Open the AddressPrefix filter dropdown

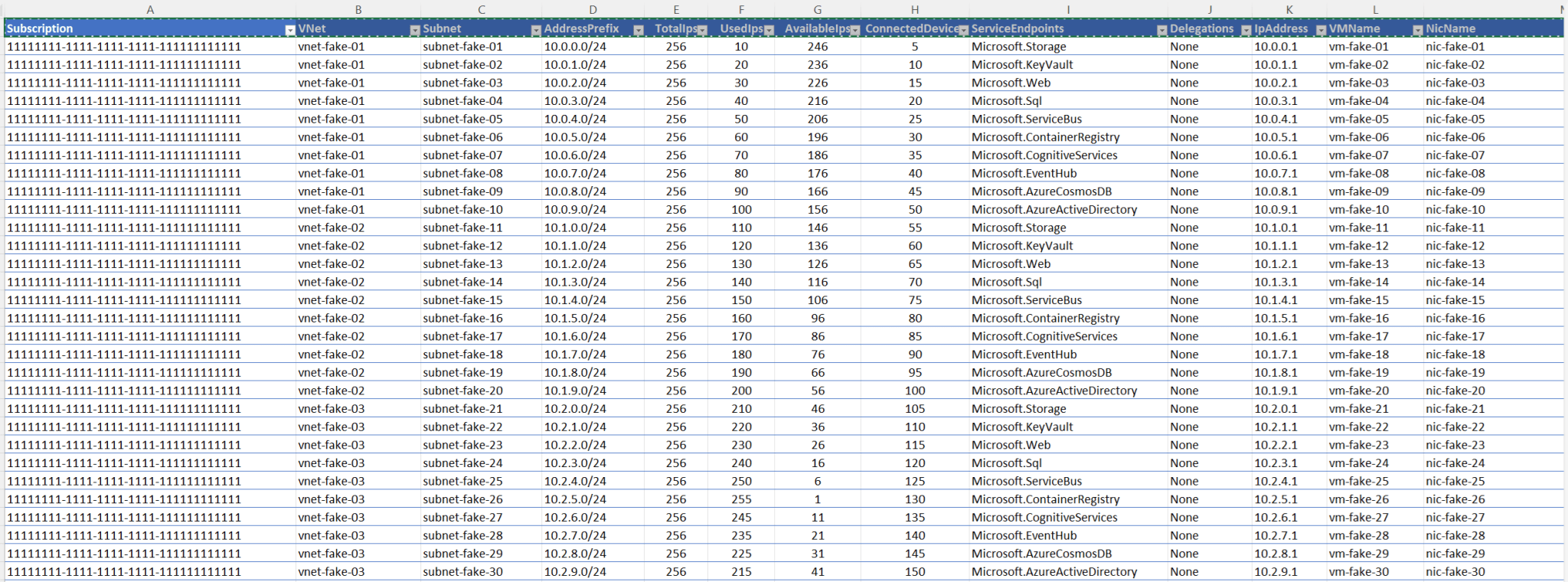(x=638, y=30)
